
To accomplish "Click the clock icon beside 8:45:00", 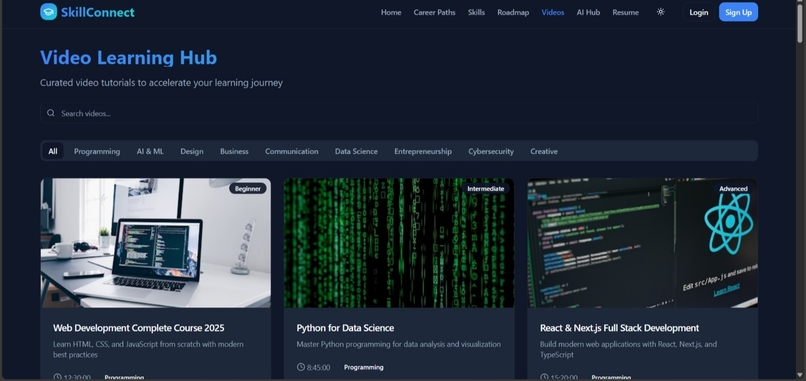I will tap(301, 367).
